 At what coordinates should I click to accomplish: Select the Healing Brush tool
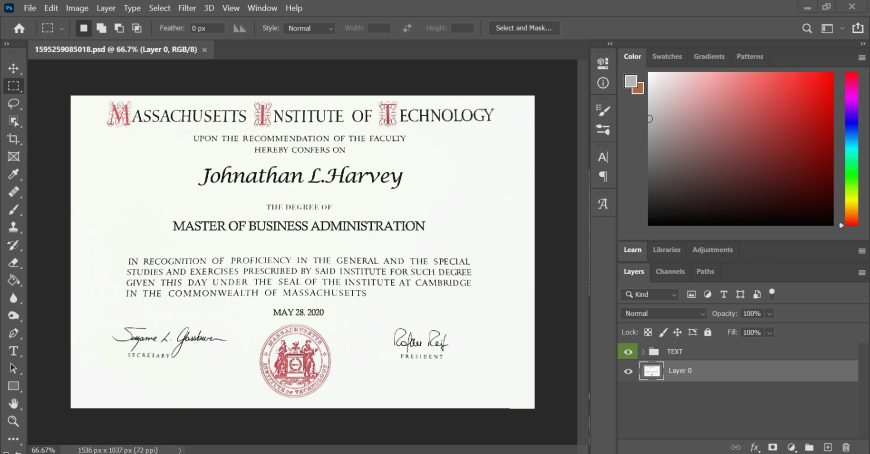[13, 192]
